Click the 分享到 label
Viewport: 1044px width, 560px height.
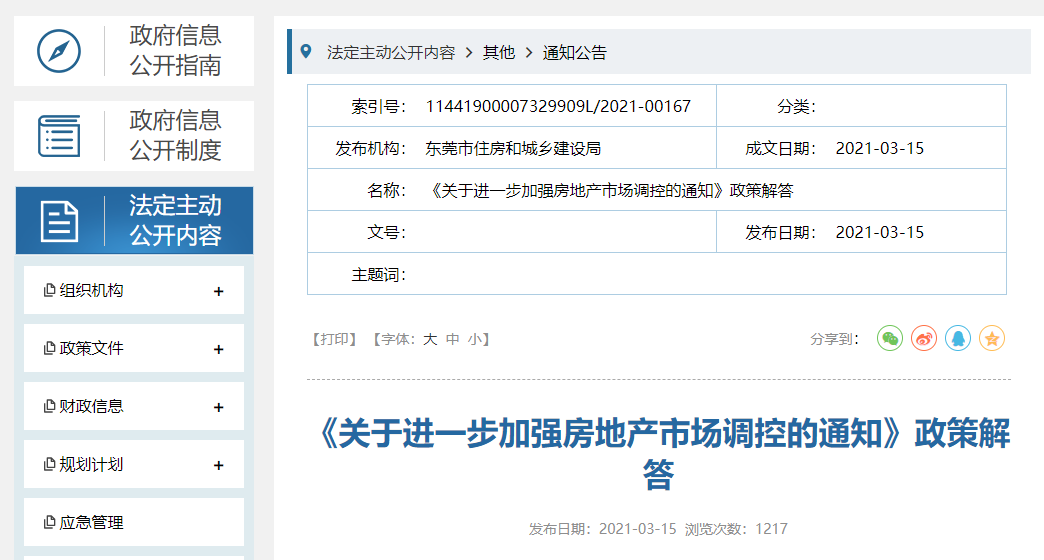click(834, 340)
